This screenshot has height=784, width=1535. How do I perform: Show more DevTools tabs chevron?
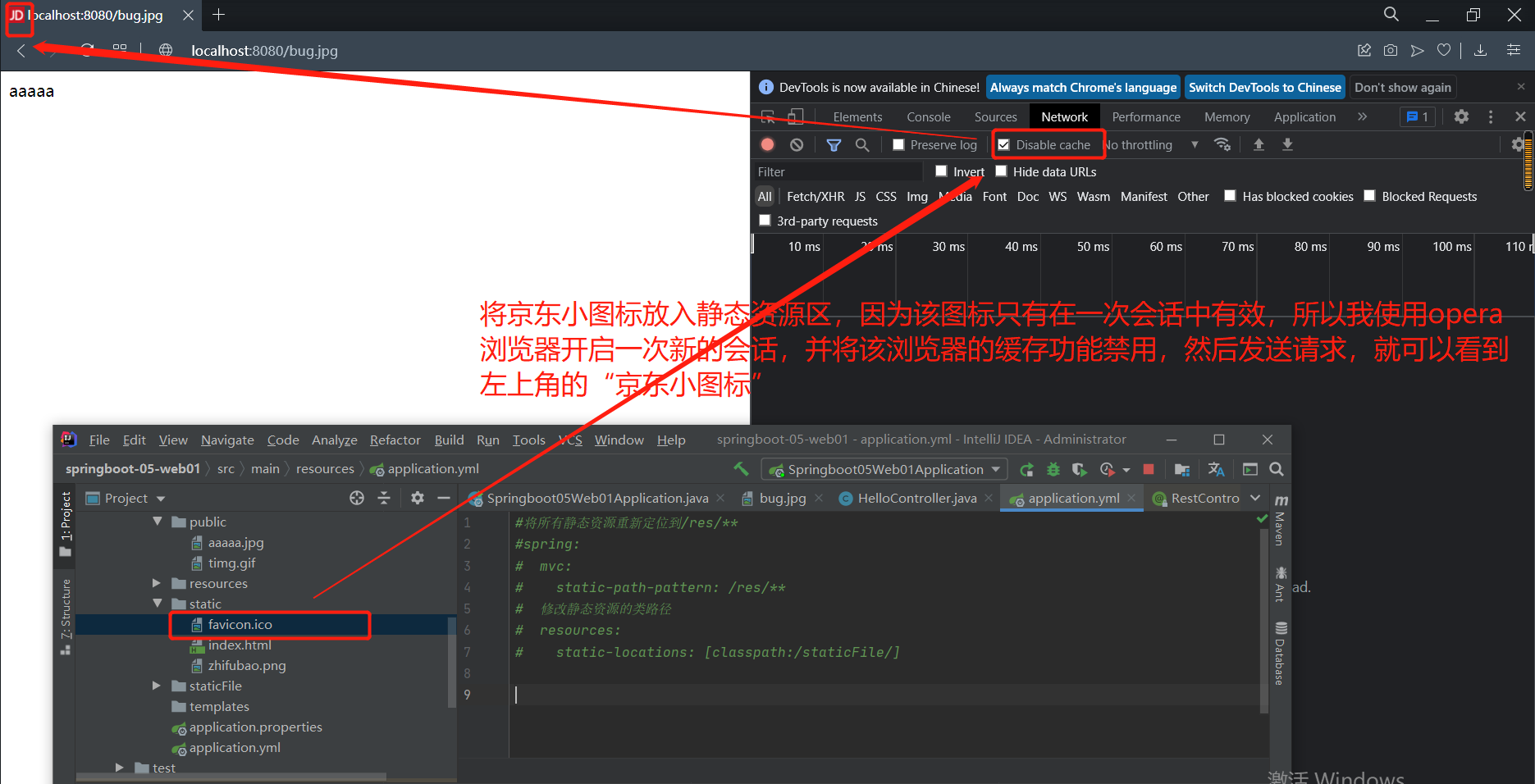coord(1362,116)
